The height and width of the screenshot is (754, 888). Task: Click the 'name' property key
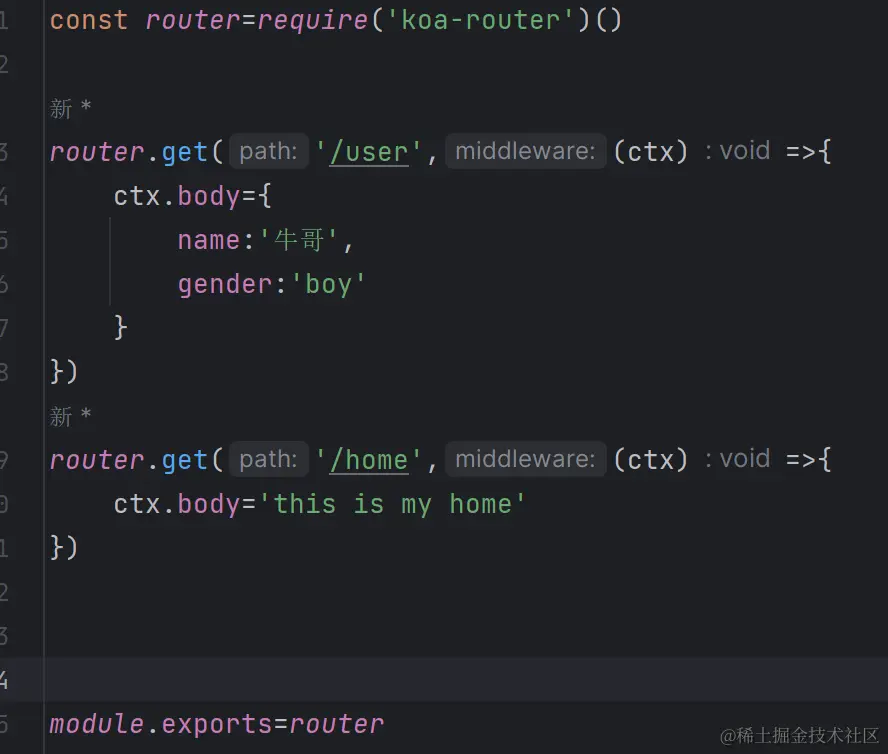(x=209, y=240)
